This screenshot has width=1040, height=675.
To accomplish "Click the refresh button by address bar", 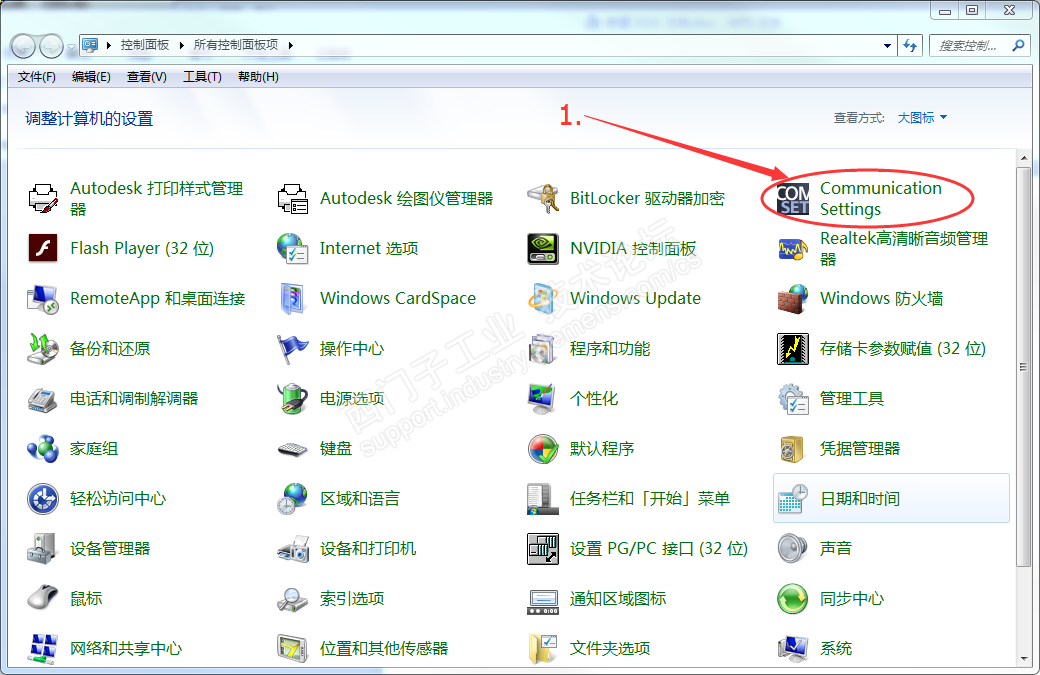I will point(911,46).
